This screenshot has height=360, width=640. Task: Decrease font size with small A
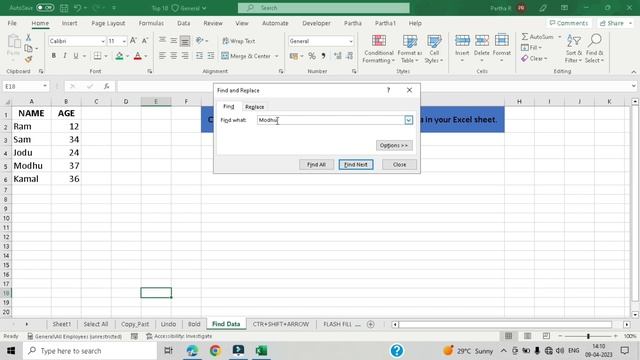tap(144, 41)
